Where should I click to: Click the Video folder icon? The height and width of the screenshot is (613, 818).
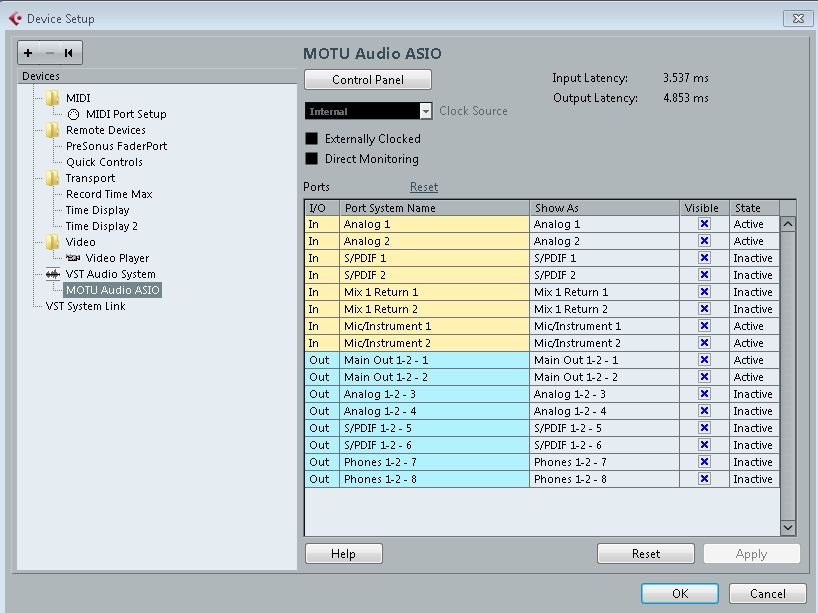tap(52, 242)
